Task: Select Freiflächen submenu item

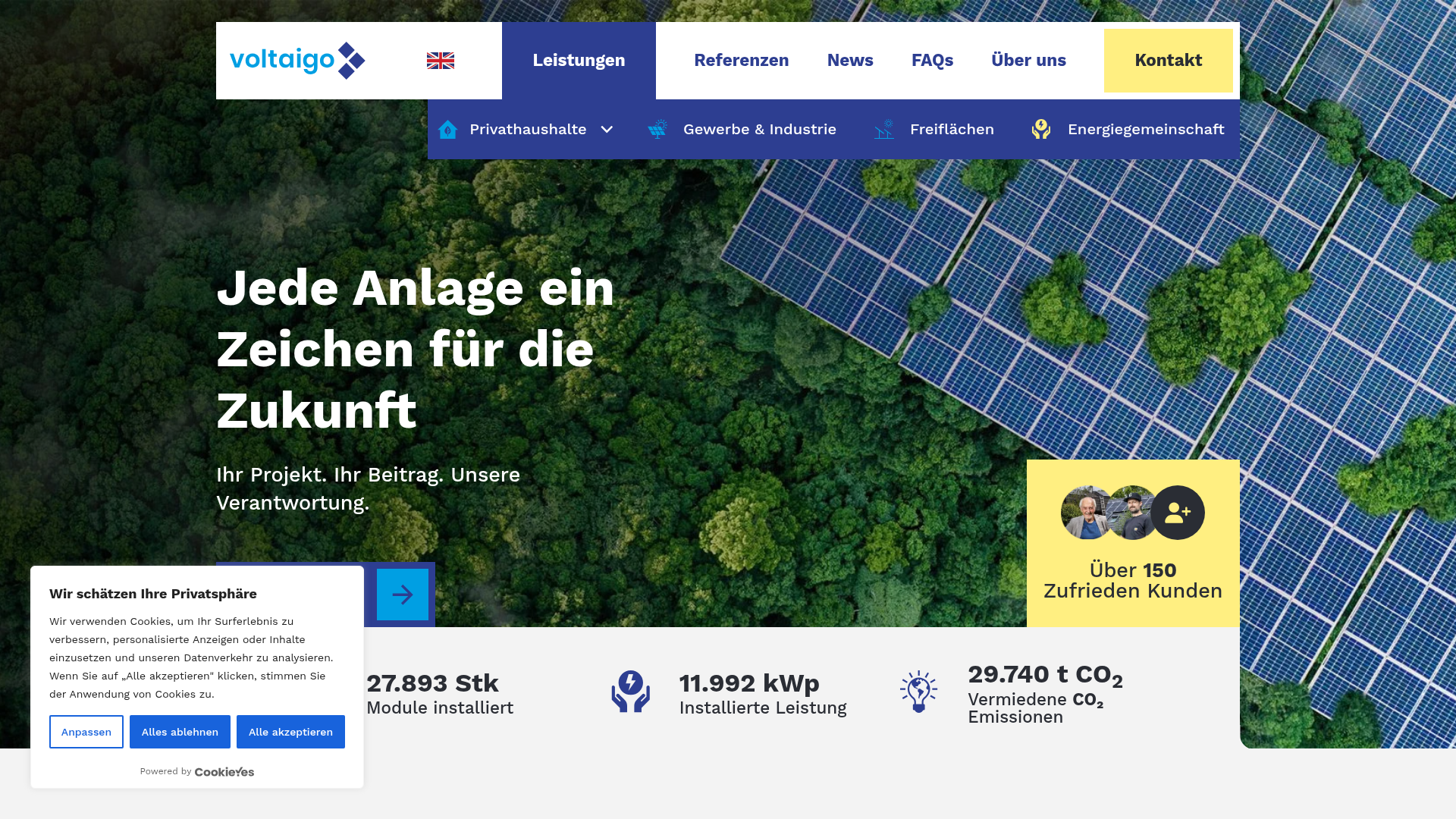Action: pyautogui.click(x=952, y=130)
